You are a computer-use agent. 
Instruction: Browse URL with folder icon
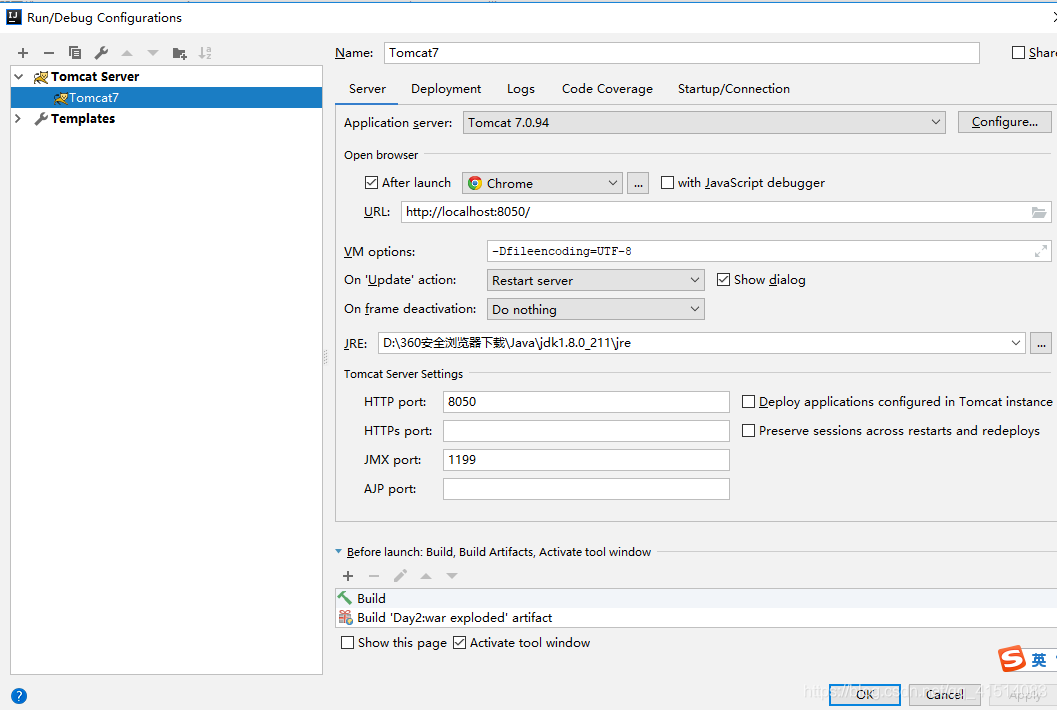(1039, 212)
